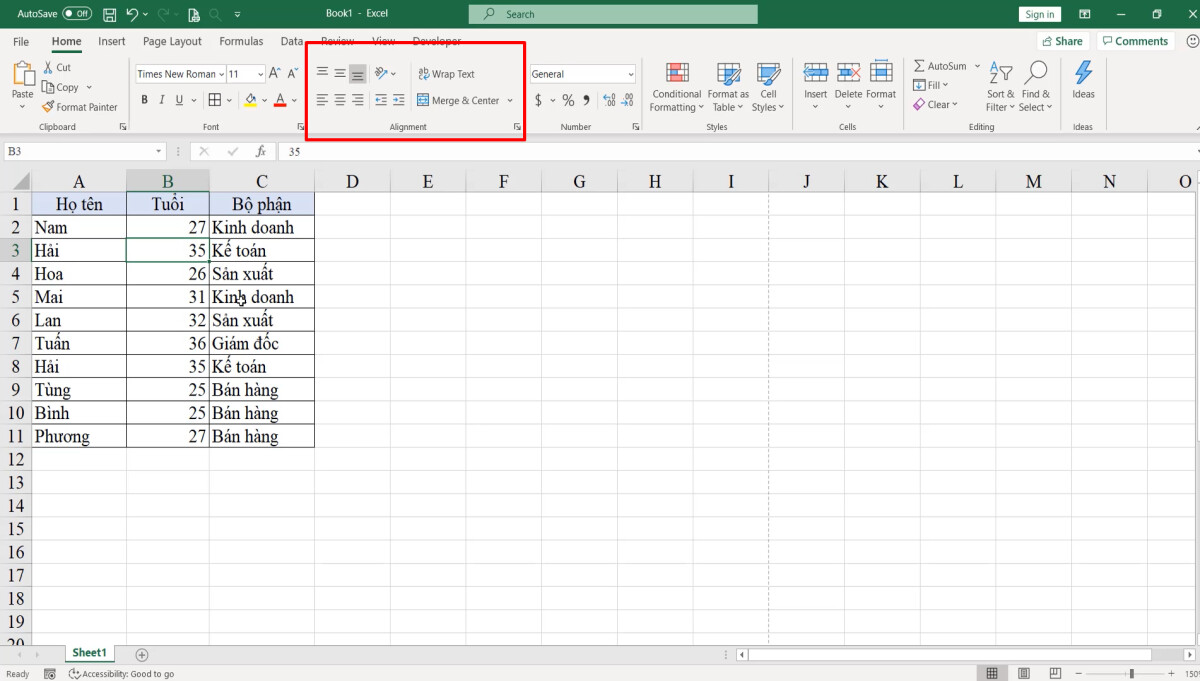The height and width of the screenshot is (681, 1200).
Task: Click Wrap Text
Action: coord(446,74)
